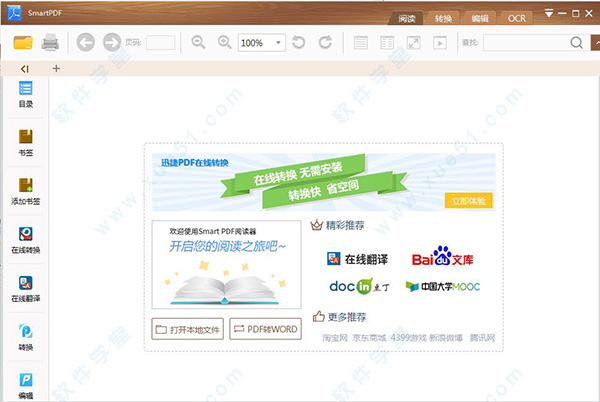Click the 转换 sidebar icon

click(26, 337)
